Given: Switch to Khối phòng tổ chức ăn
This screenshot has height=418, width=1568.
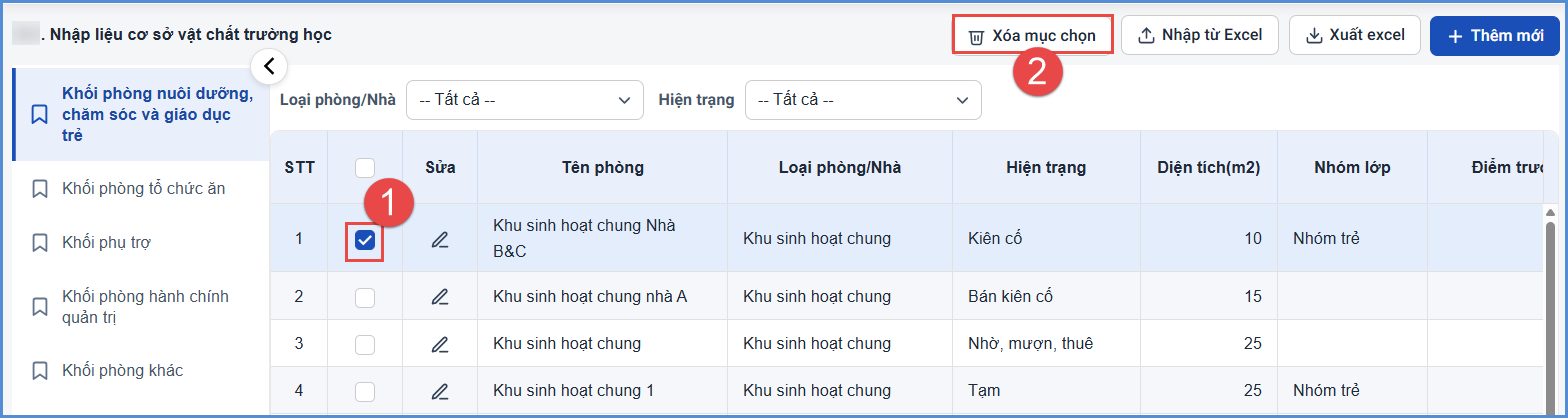Looking at the screenshot, I should (141, 188).
